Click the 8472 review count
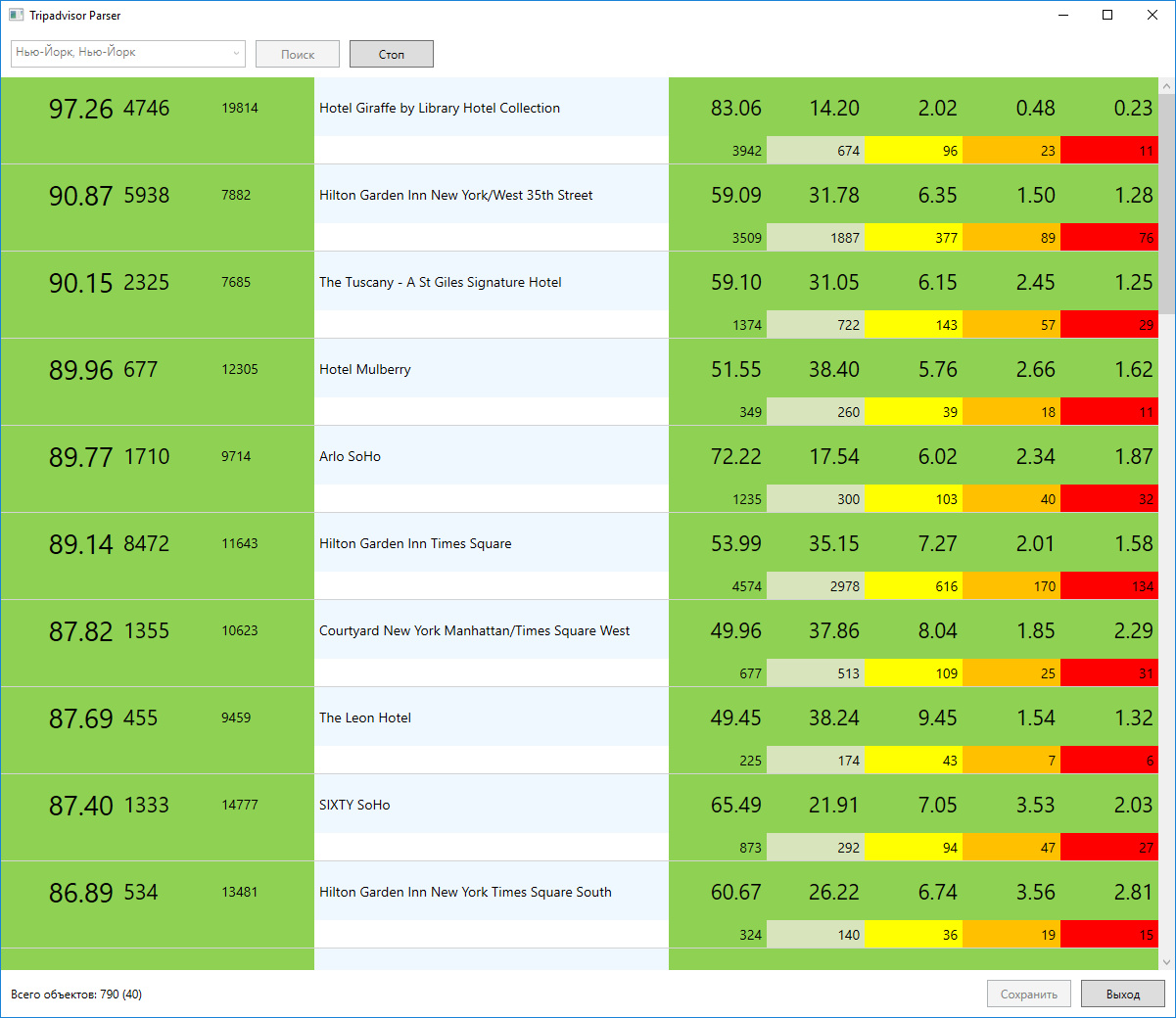This screenshot has height=1018, width=1176. click(147, 543)
